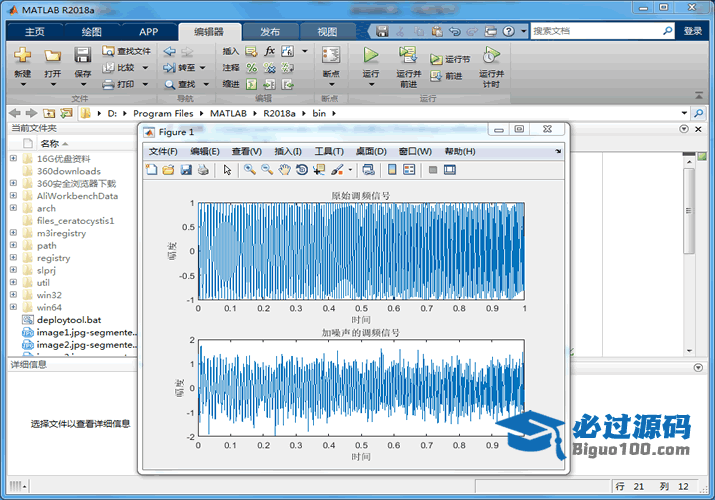Click the 搜索文档 search field

600,32
